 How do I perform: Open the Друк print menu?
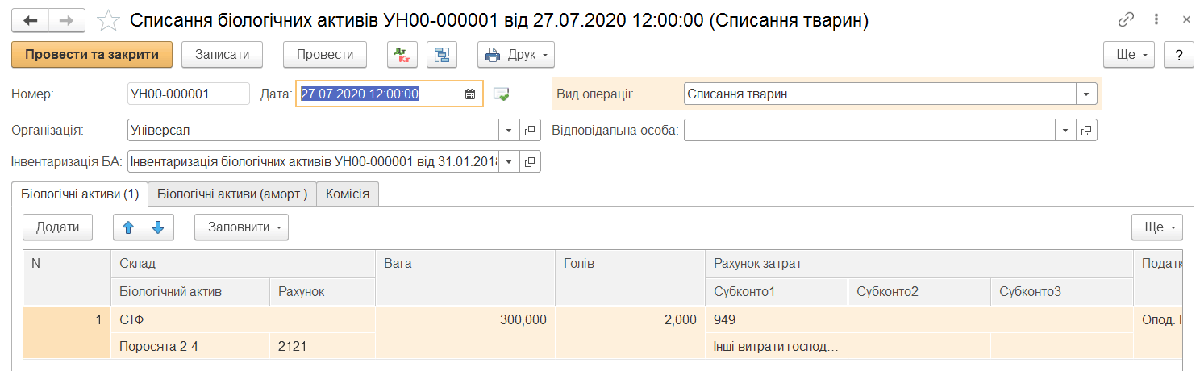click(x=516, y=54)
